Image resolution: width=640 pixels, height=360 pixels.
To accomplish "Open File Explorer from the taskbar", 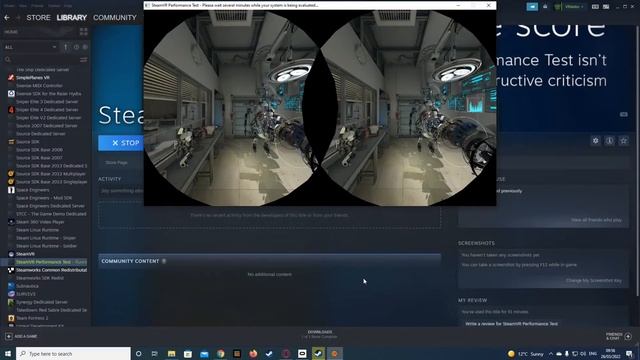I will [x=171, y=353].
